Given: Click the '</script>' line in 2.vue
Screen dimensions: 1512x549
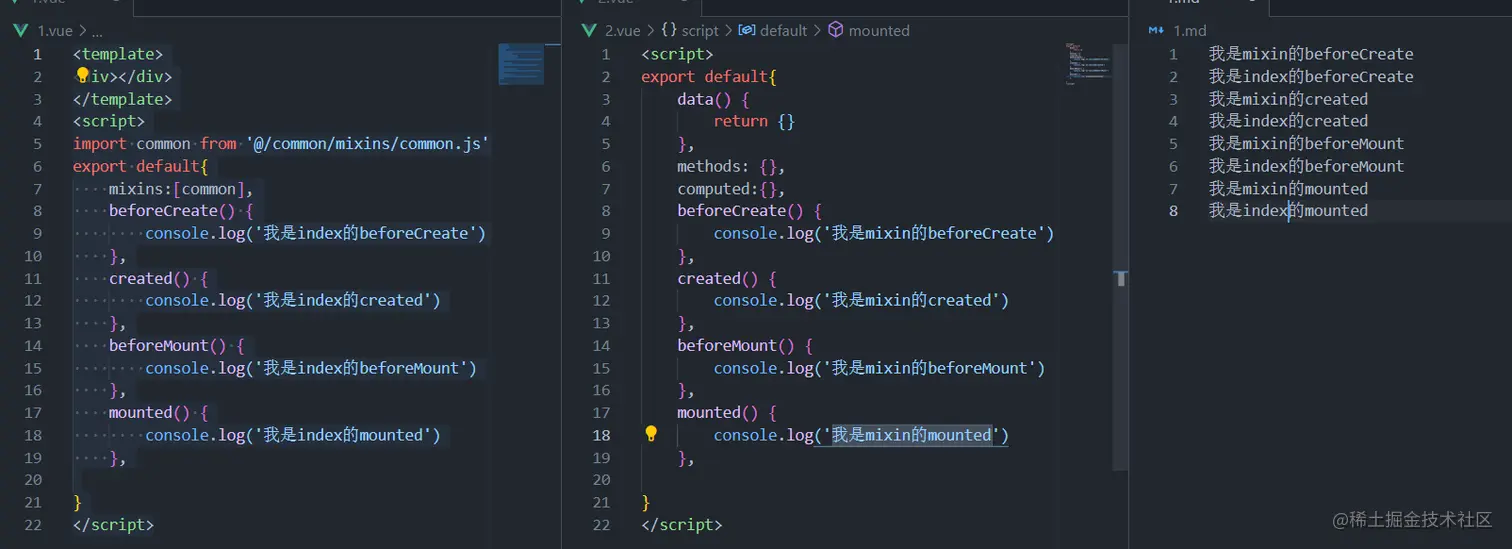Looking at the screenshot, I should (x=681, y=525).
